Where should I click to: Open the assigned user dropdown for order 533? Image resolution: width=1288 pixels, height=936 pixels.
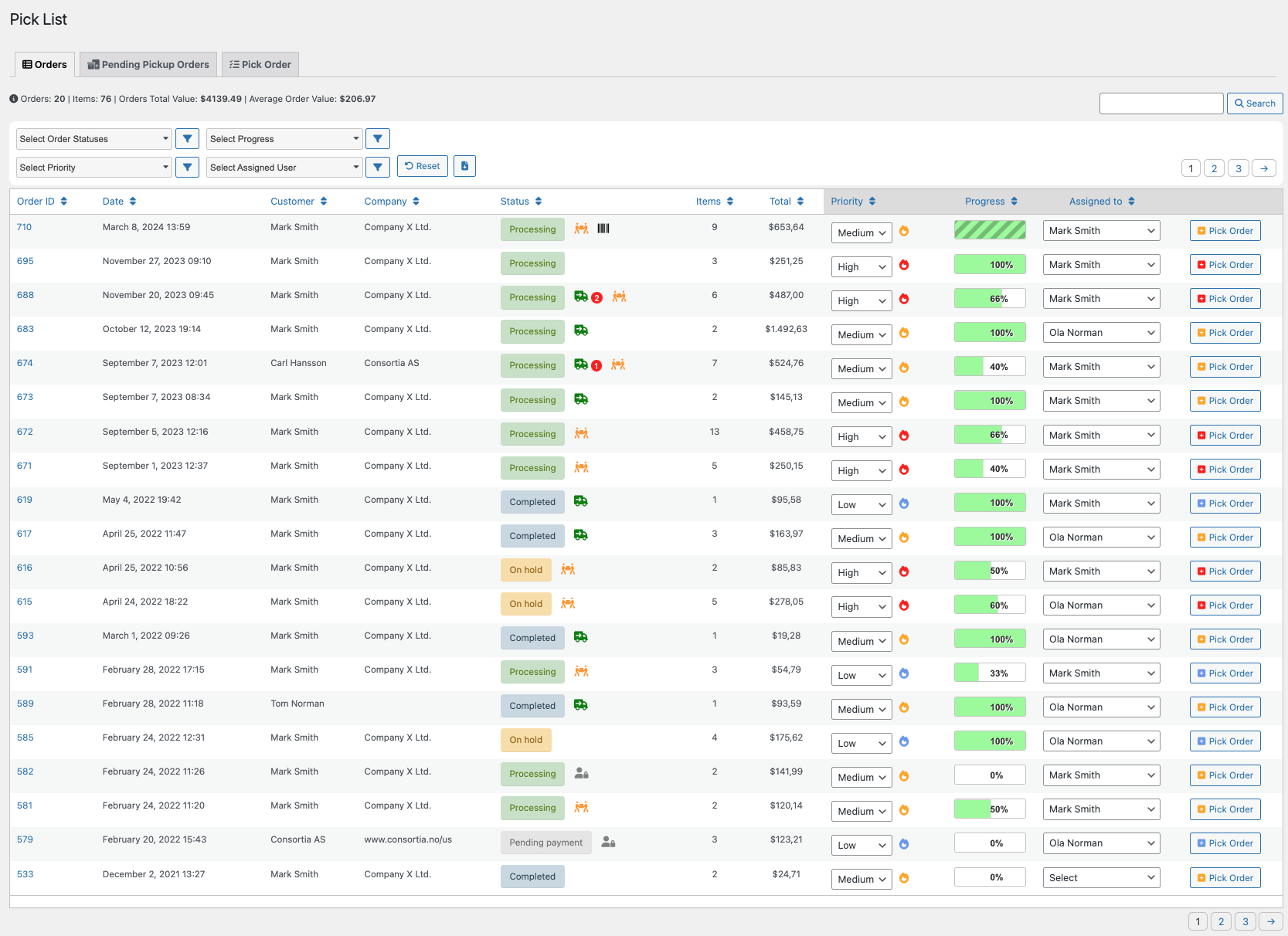pyautogui.click(x=1101, y=878)
